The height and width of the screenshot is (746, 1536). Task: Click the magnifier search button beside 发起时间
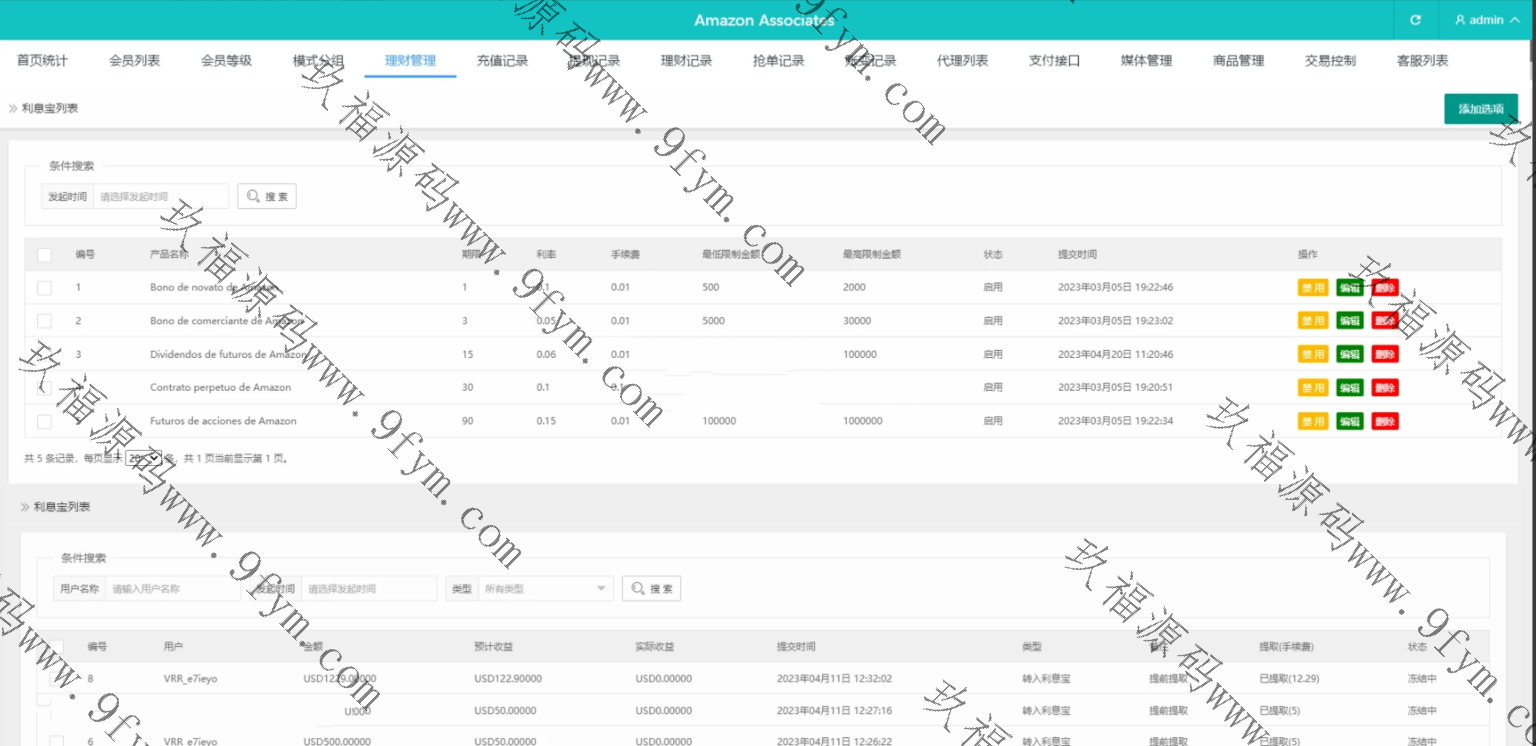coord(267,197)
